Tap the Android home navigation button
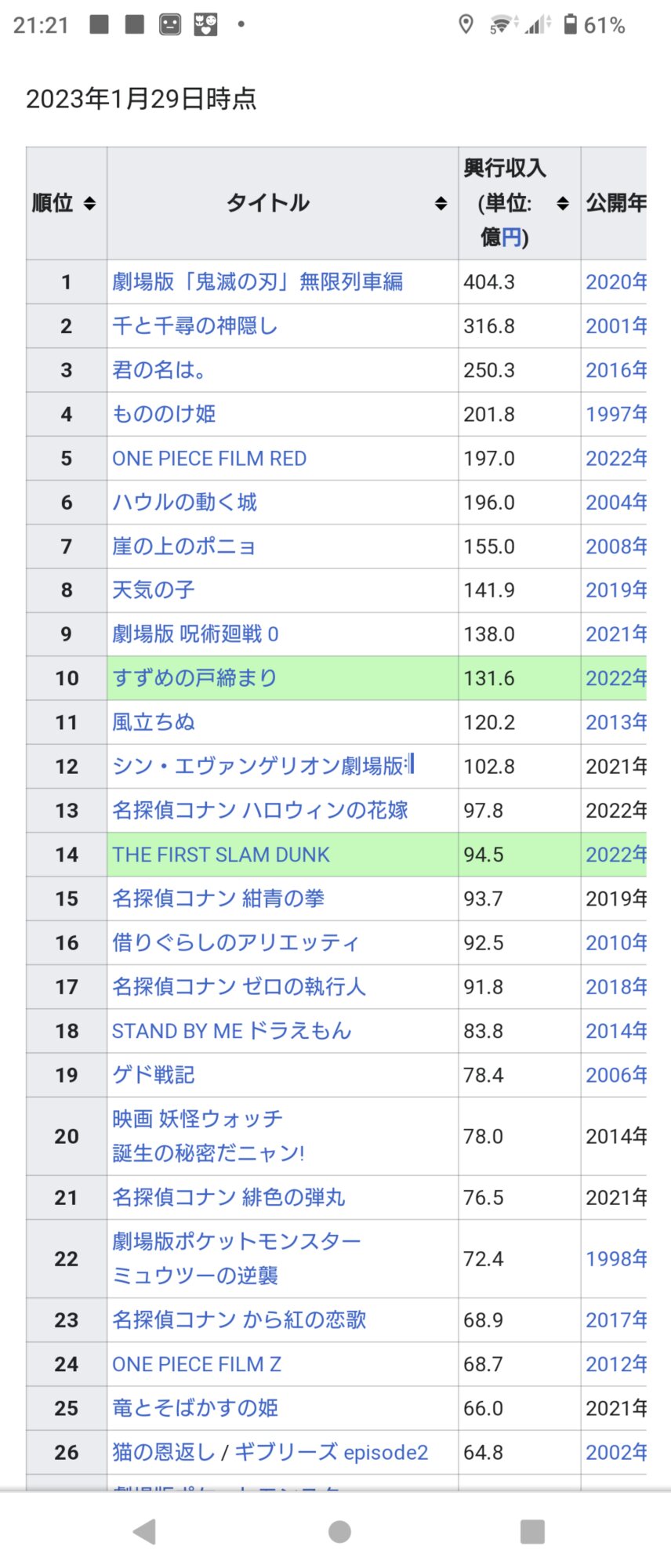Image resolution: width=671 pixels, height=1568 pixels. click(339, 1531)
